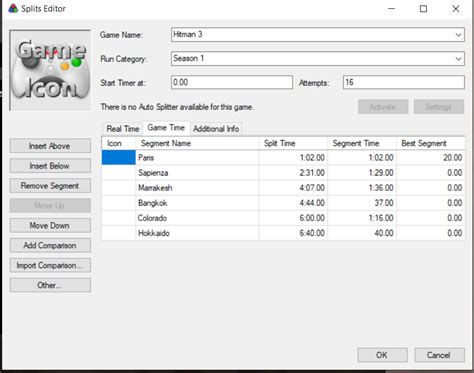Click Colorado split time 6:00.00
474x373 pixels.
tap(293, 218)
